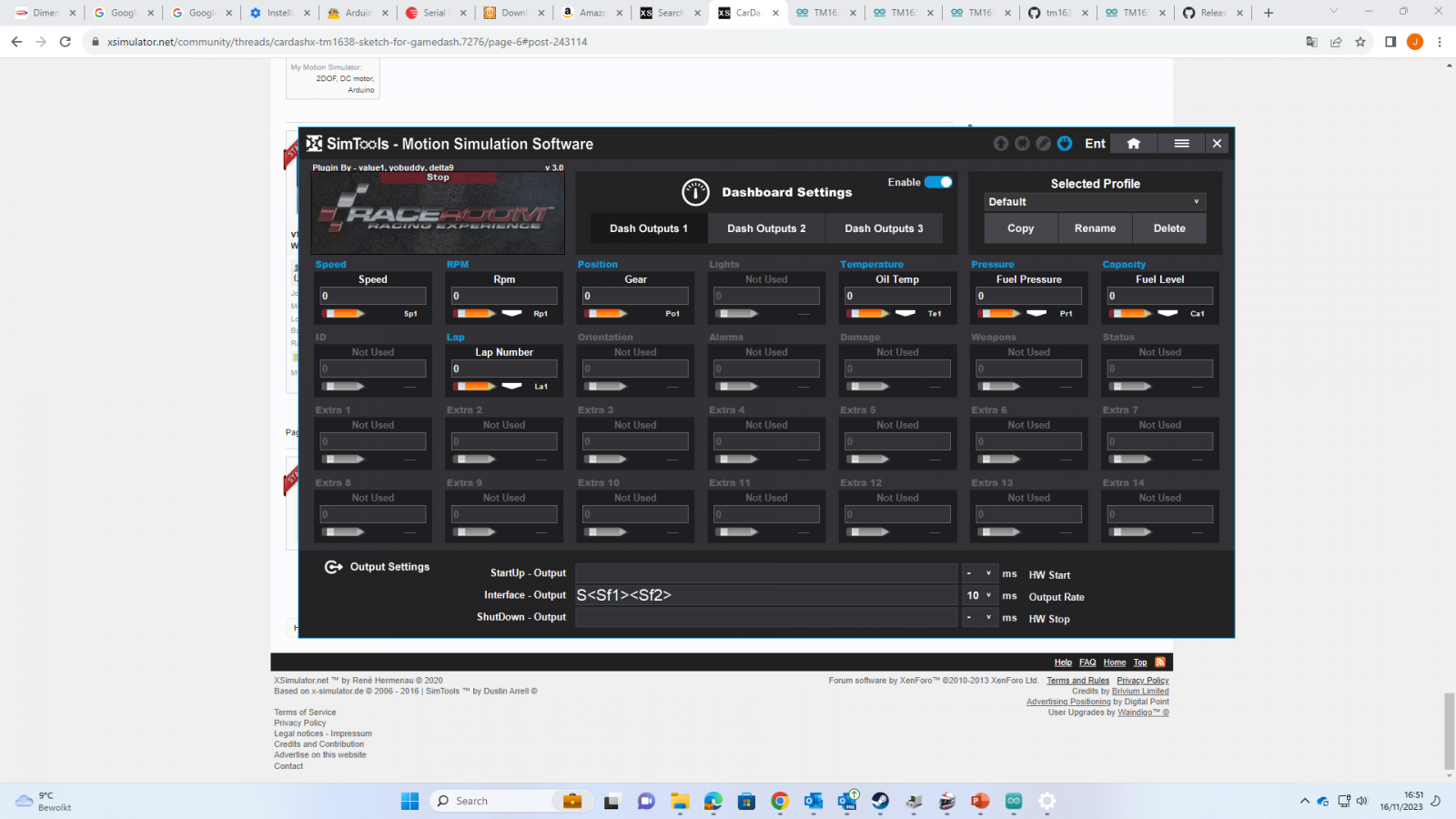Click the orange pencil under Rpm
Image resolution: width=1456 pixels, height=819 pixels.
[x=475, y=314]
